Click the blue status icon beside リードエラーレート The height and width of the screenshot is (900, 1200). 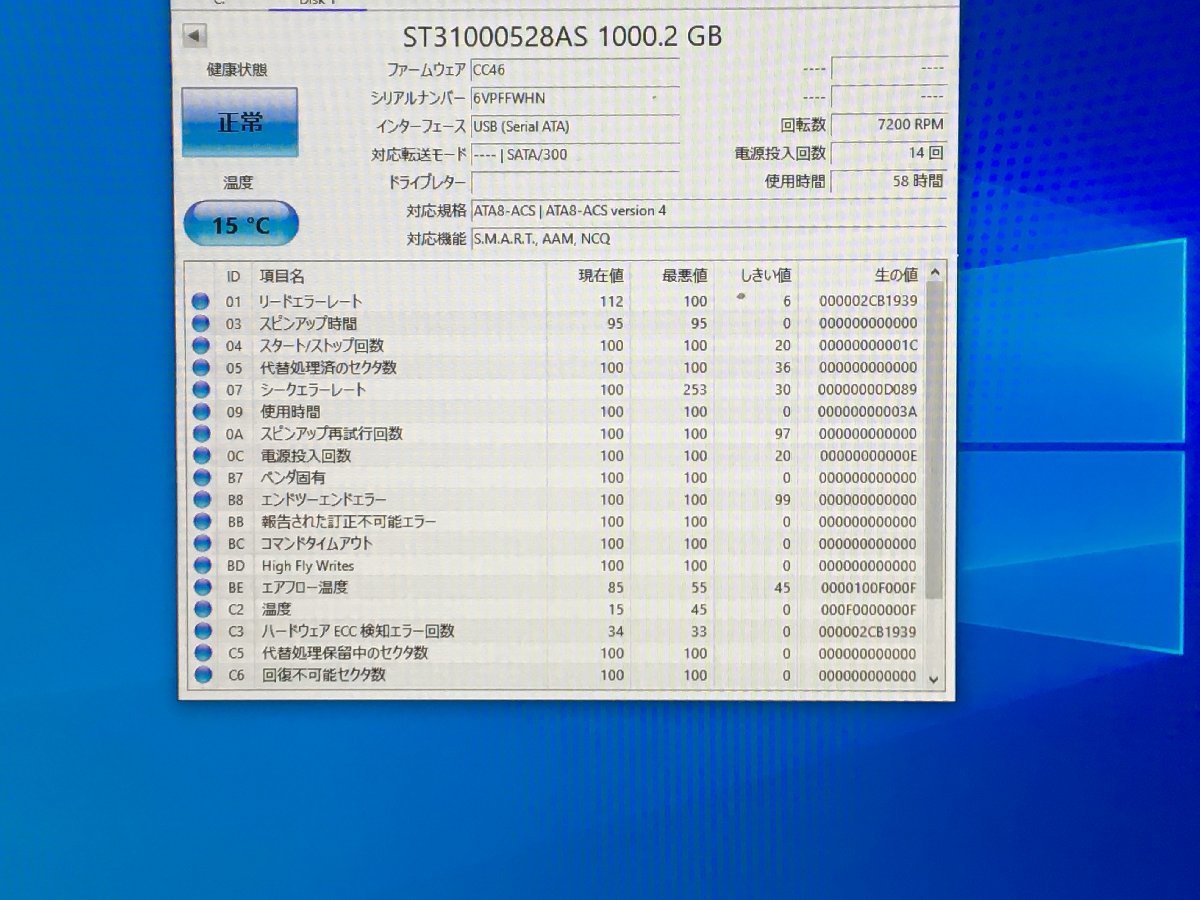point(201,301)
